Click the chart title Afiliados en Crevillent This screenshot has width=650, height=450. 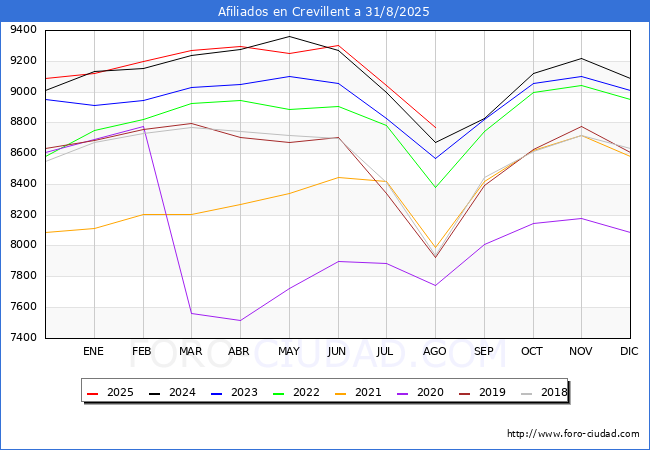(x=323, y=11)
